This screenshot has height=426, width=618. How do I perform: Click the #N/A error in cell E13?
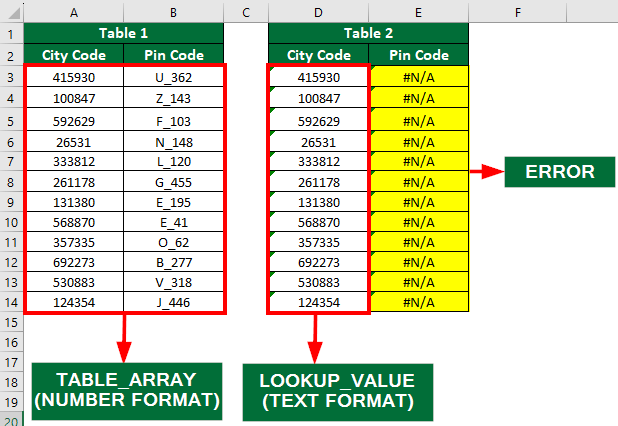419,282
